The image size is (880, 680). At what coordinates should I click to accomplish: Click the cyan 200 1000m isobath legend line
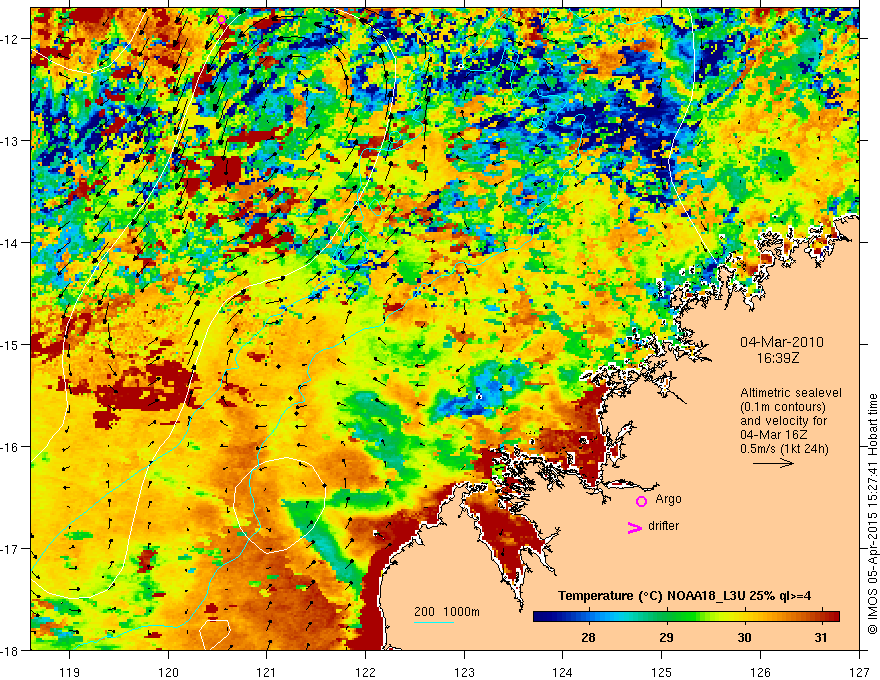click(x=434, y=622)
